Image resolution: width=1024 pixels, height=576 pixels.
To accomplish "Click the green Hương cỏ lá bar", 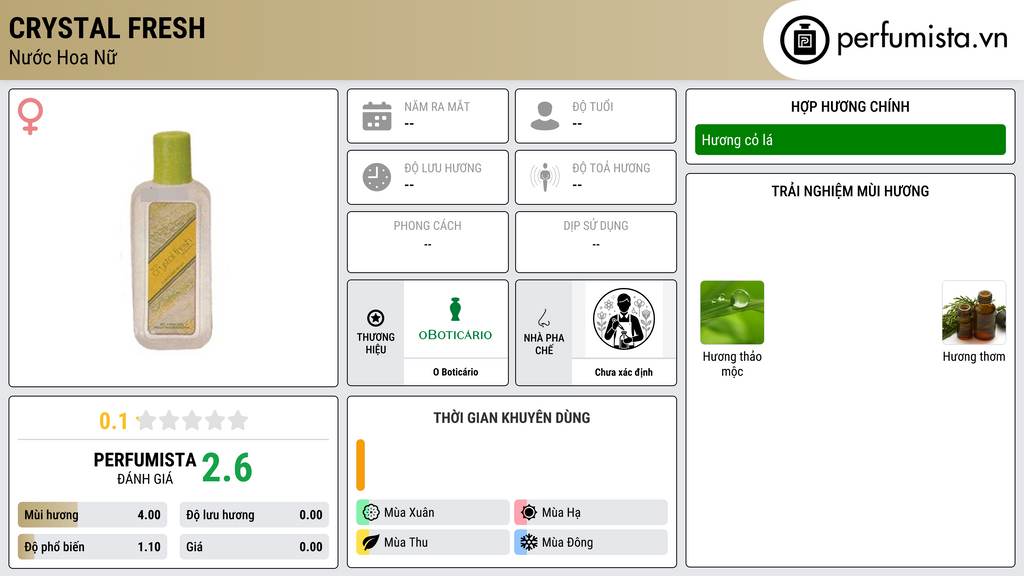I will (x=850, y=140).
